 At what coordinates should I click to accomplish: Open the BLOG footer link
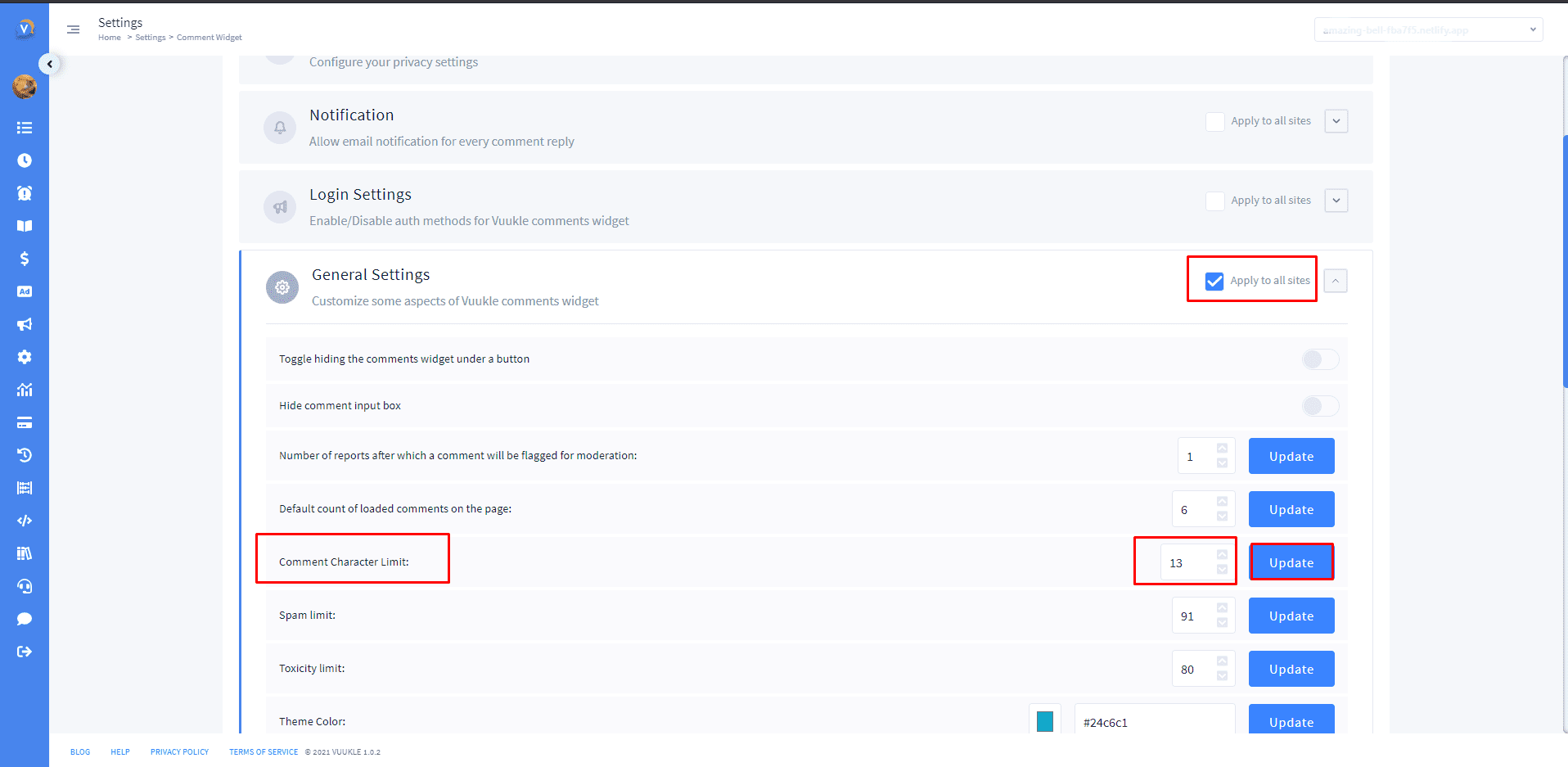(x=80, y=752)
